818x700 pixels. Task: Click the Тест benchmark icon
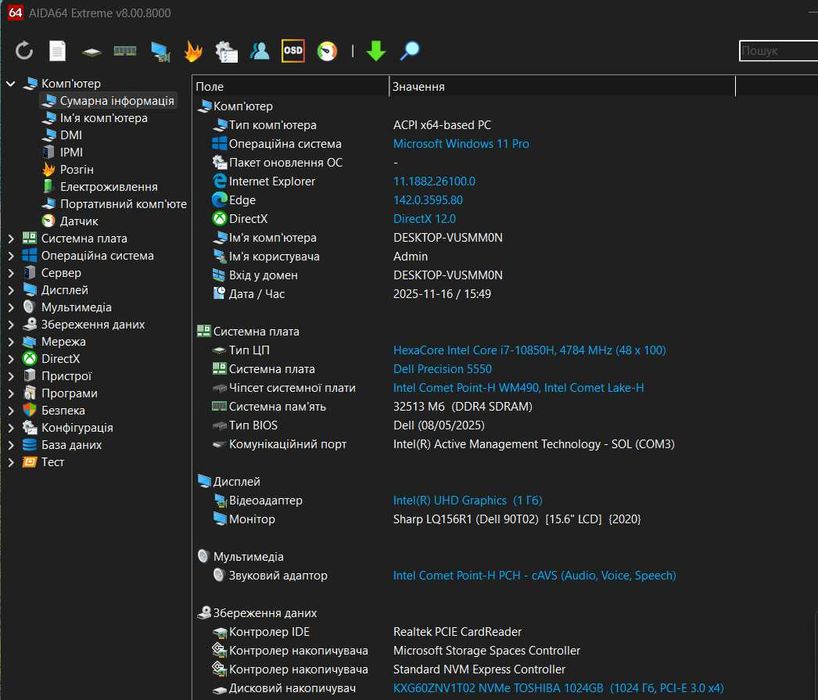(x=30, y=462)
